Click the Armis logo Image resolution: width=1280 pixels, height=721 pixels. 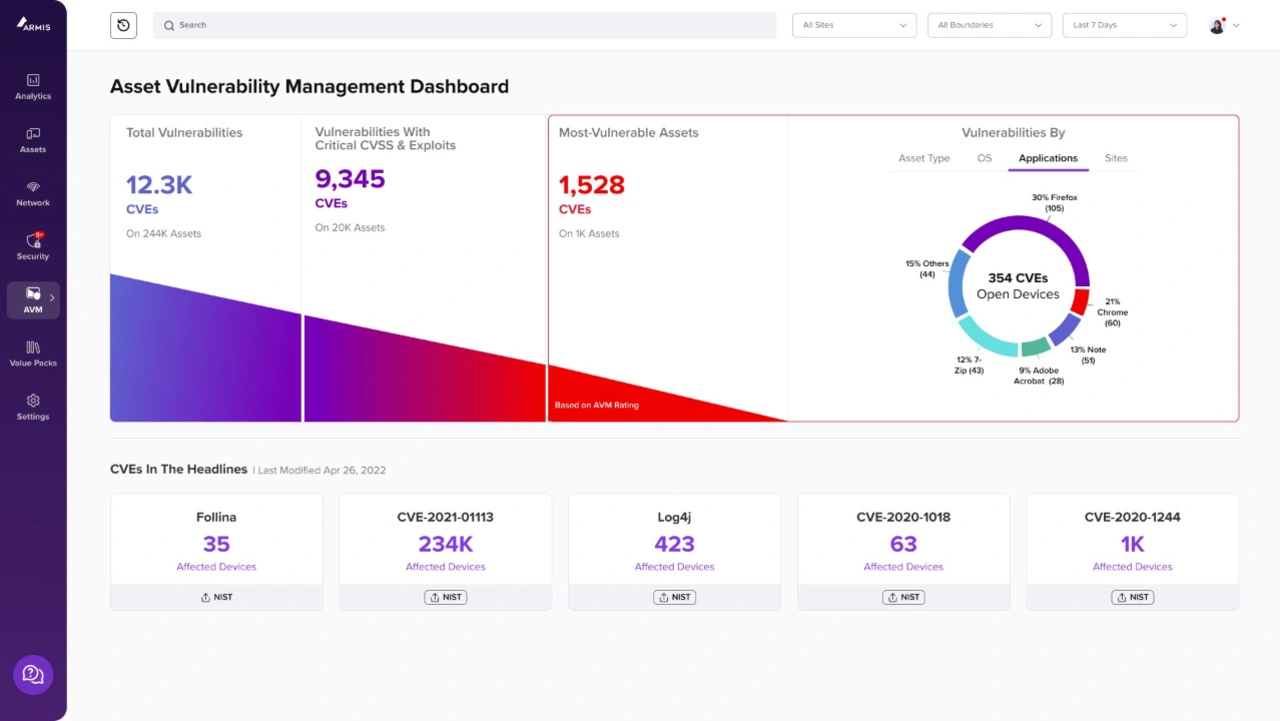click(x=33, y=24)
